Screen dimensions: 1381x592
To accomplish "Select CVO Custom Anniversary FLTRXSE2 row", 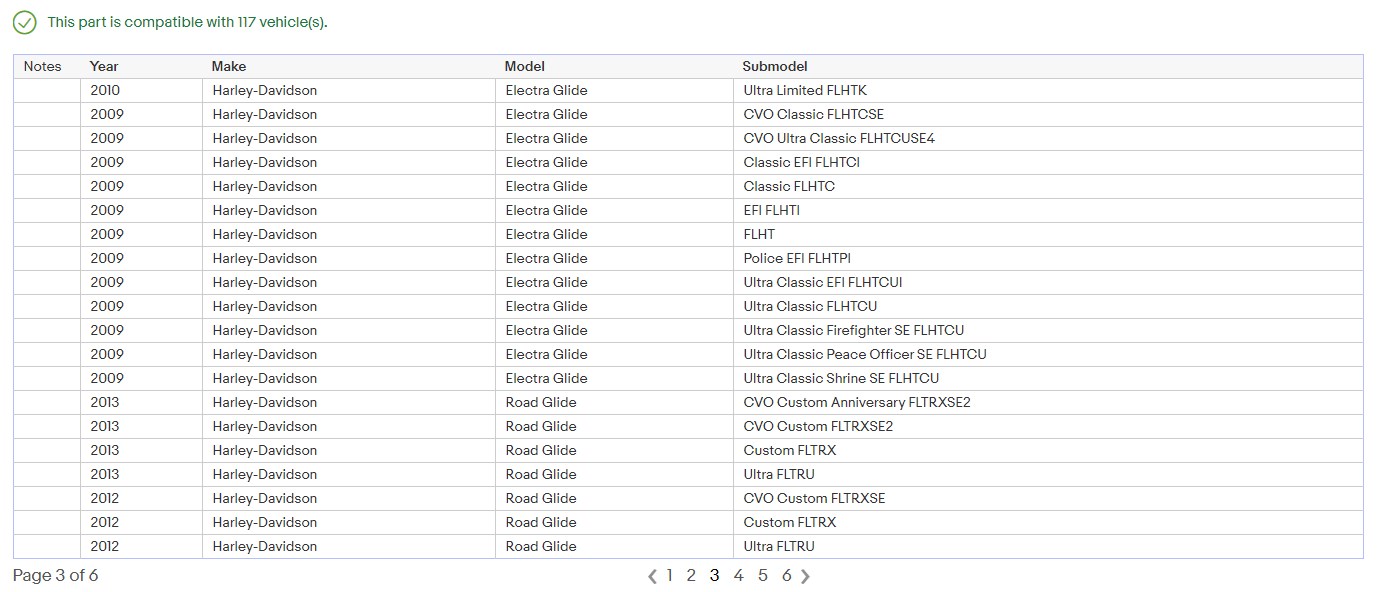I will 857,403.
